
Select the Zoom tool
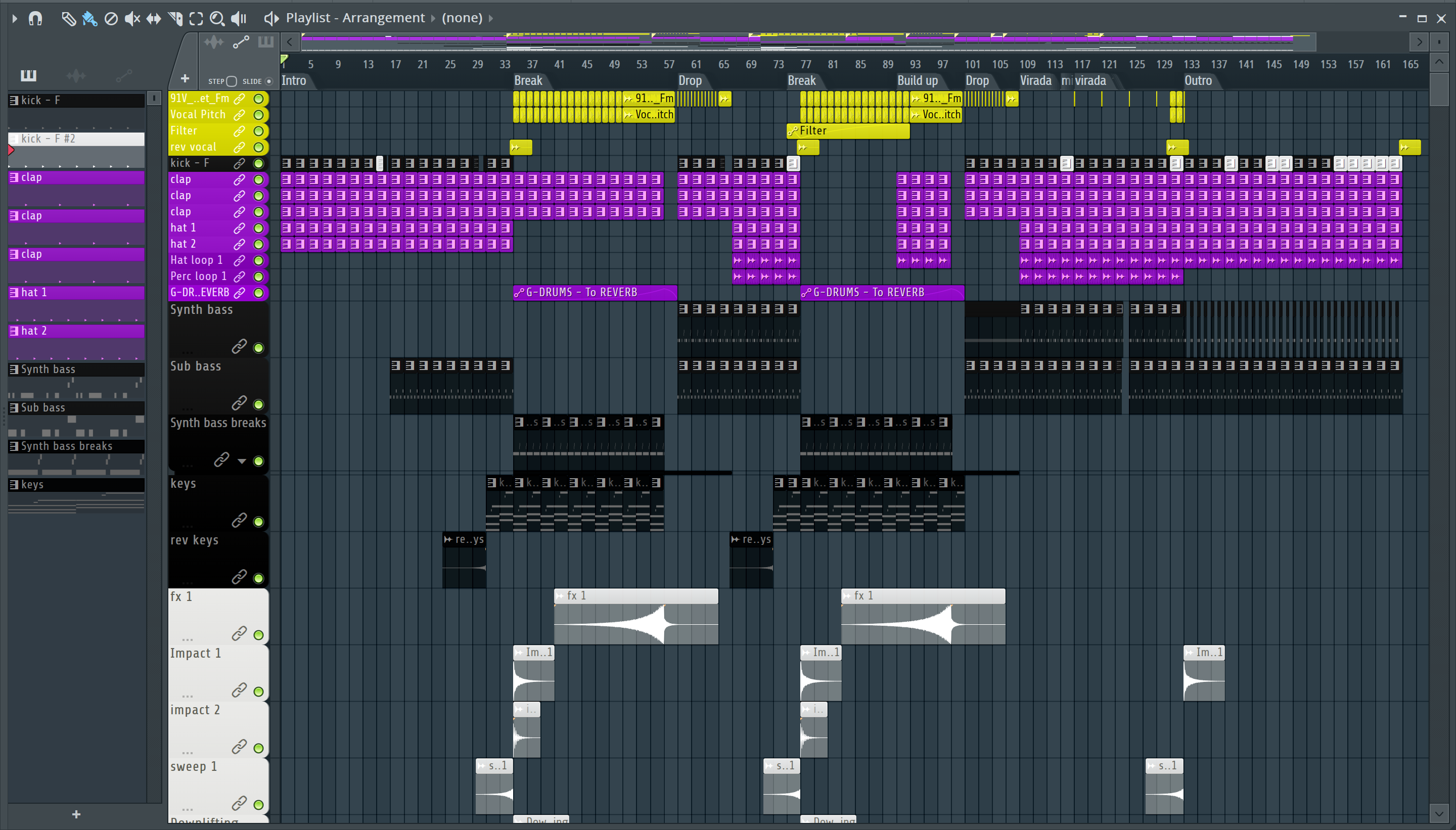[x=217, y=19]
